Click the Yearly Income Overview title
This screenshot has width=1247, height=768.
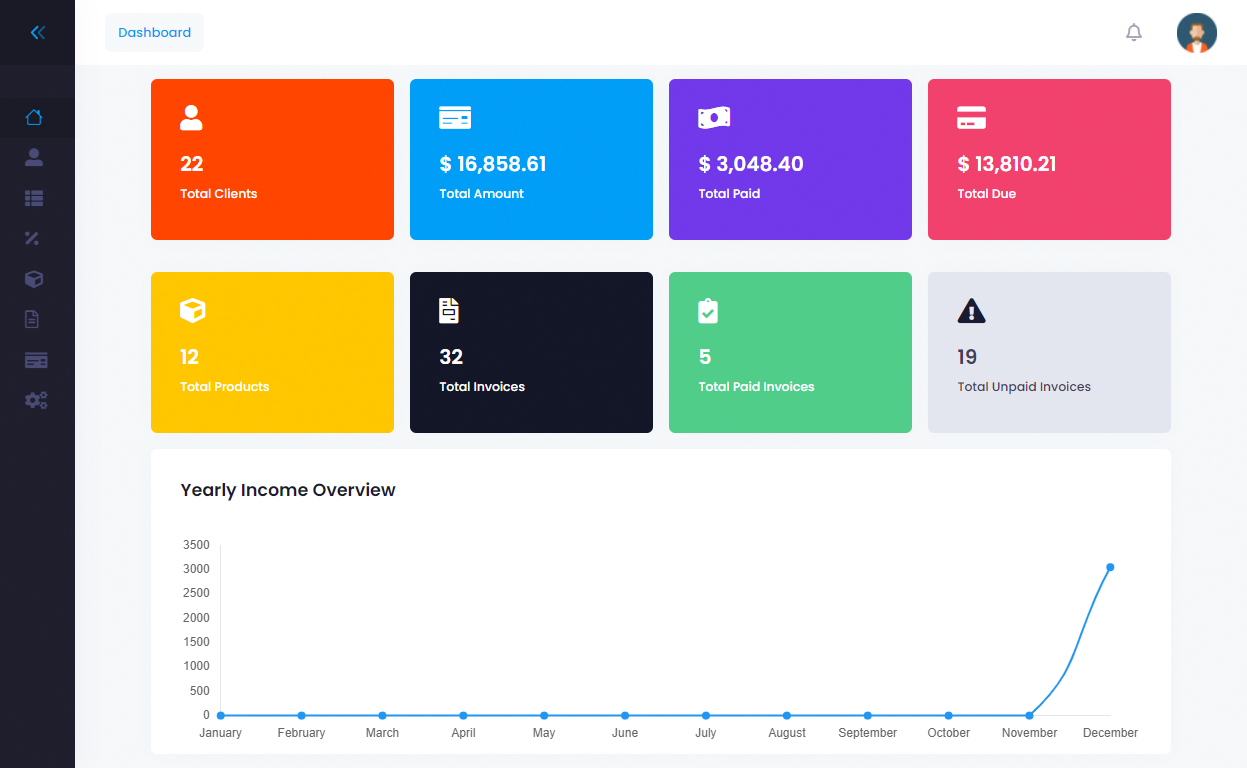coord(288,490)
